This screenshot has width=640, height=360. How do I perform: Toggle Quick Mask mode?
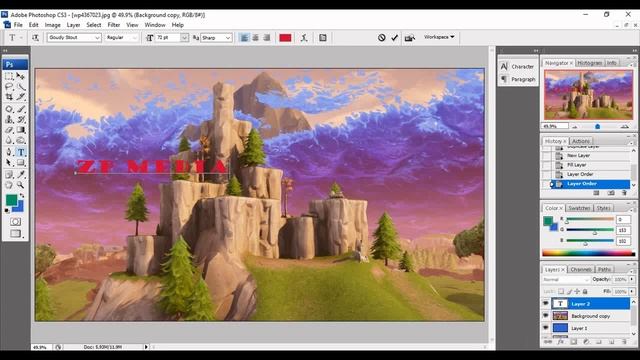(x=16, y=222)
